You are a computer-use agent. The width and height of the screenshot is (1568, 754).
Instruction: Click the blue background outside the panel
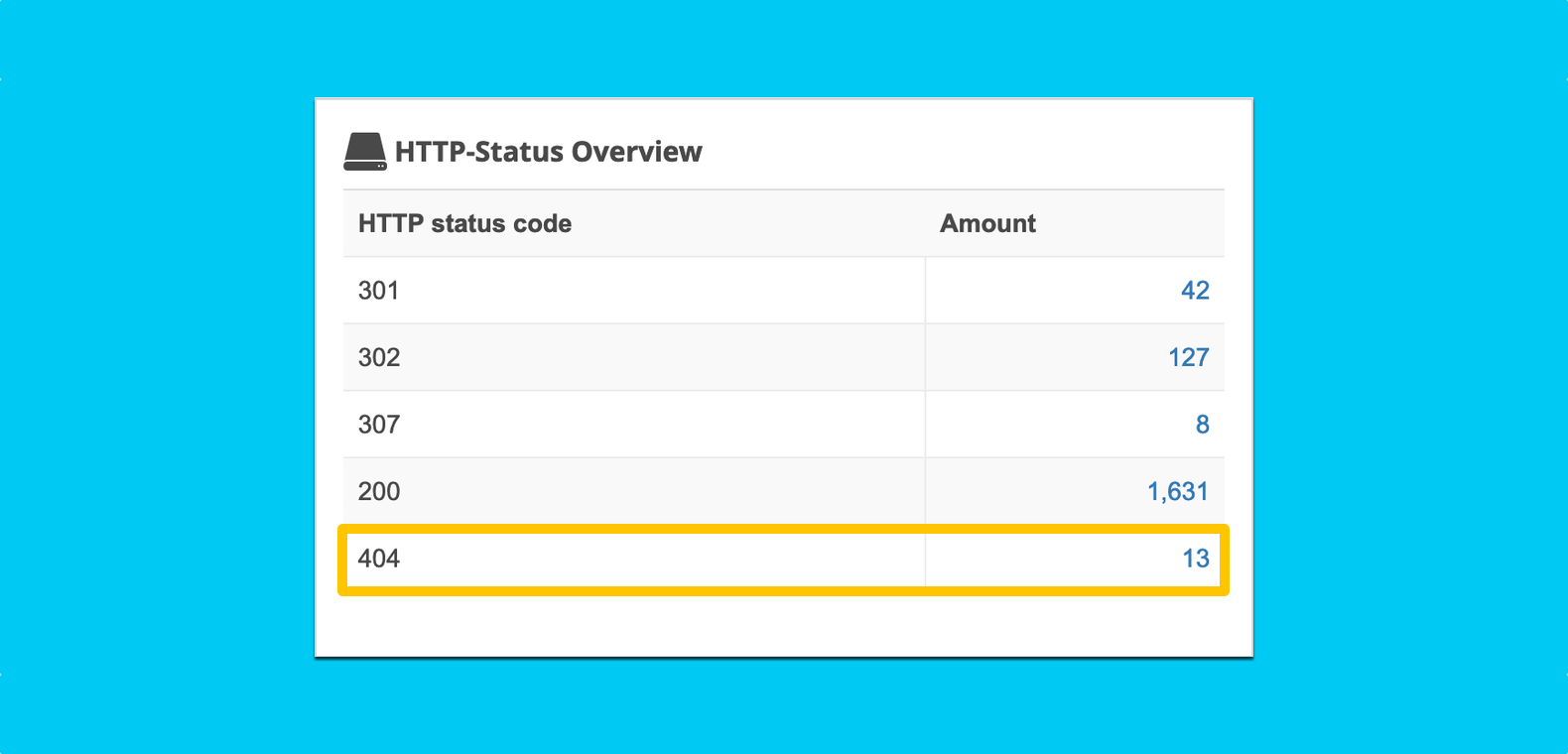pyautogui.click(x=149, y=397)
